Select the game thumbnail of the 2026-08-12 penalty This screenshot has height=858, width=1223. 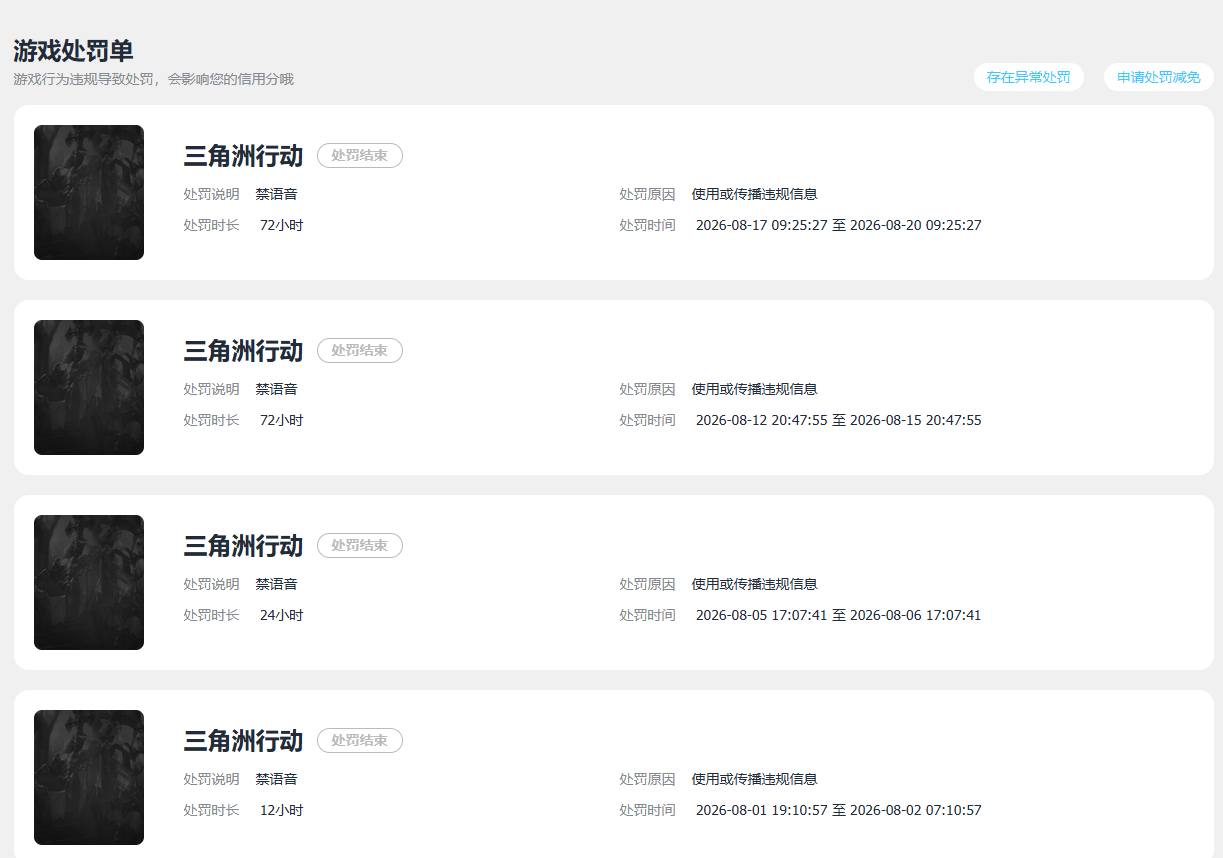tap(89, 387)
